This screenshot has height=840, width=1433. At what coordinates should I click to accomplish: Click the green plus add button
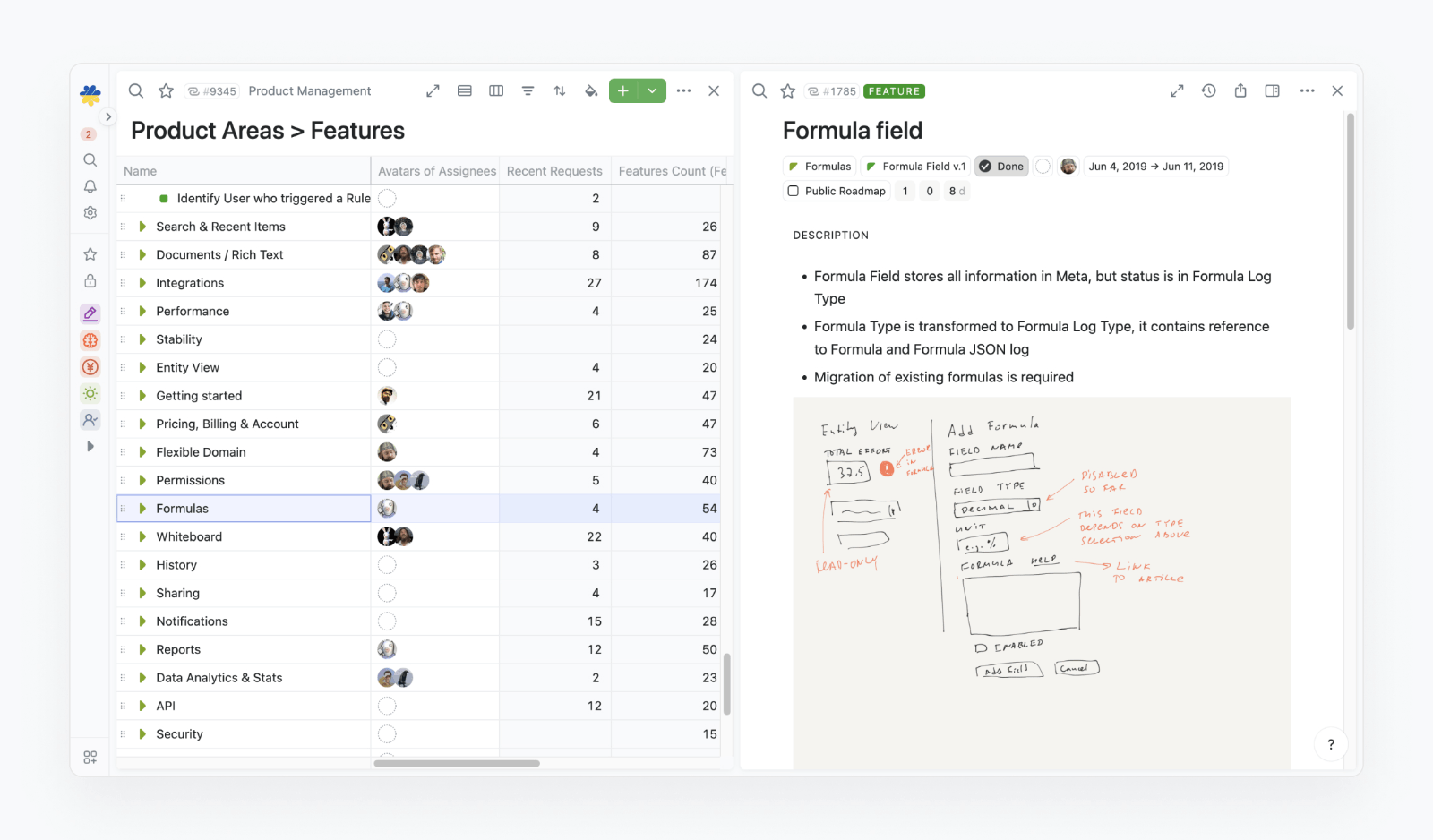click(623, 91)
